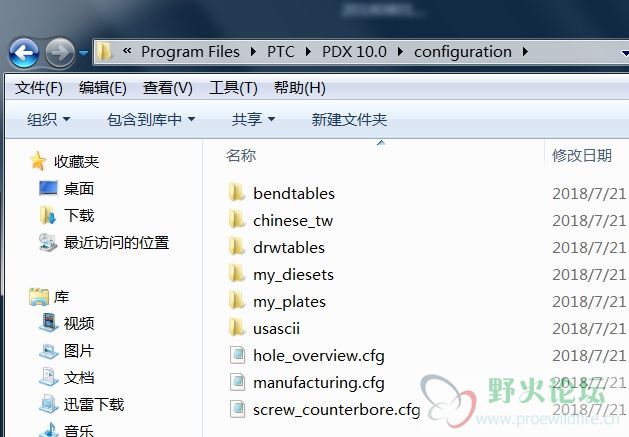Screen dimensions: 629x437
Task: Select 收藏夹 in the navigation pane
Action: pyautogui.click(x=77, y=162)
